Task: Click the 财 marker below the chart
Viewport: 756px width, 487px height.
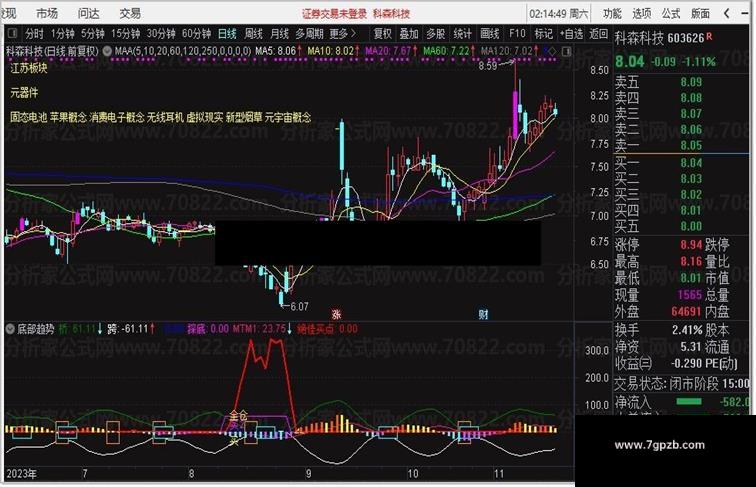Action: pos(483,314)
